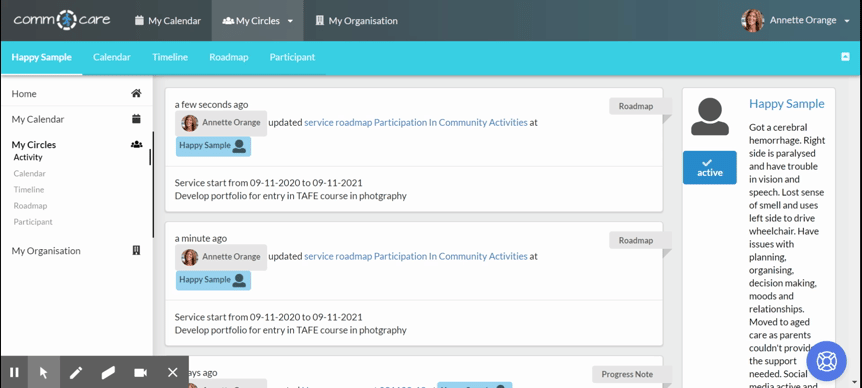Switch to the Participant tab
This screenshot has height=388, width=862.
point(292,57)
